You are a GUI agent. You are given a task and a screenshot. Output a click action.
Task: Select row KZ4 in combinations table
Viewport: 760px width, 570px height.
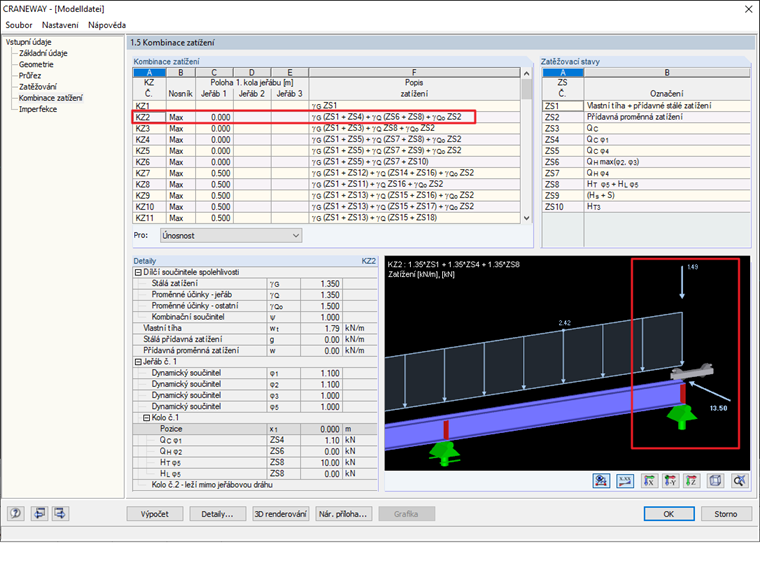tap(327, 140)
